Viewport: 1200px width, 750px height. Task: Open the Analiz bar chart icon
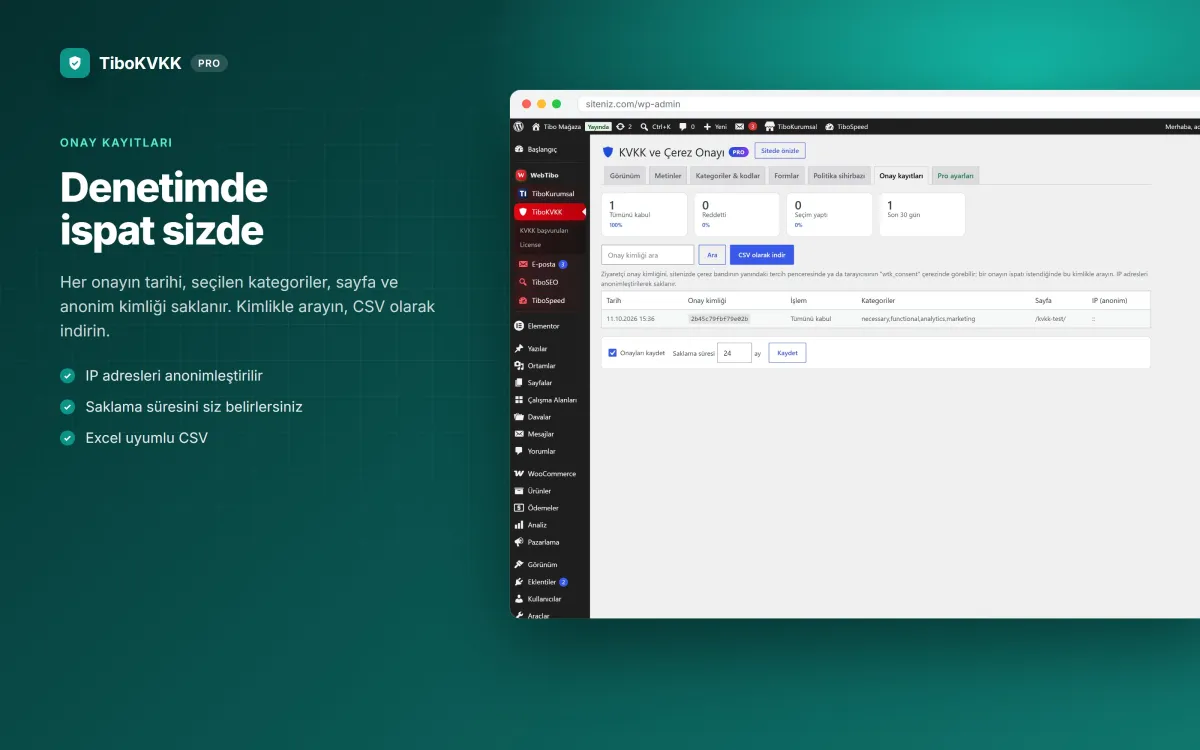pyautogui.click(x=518, y=525)
